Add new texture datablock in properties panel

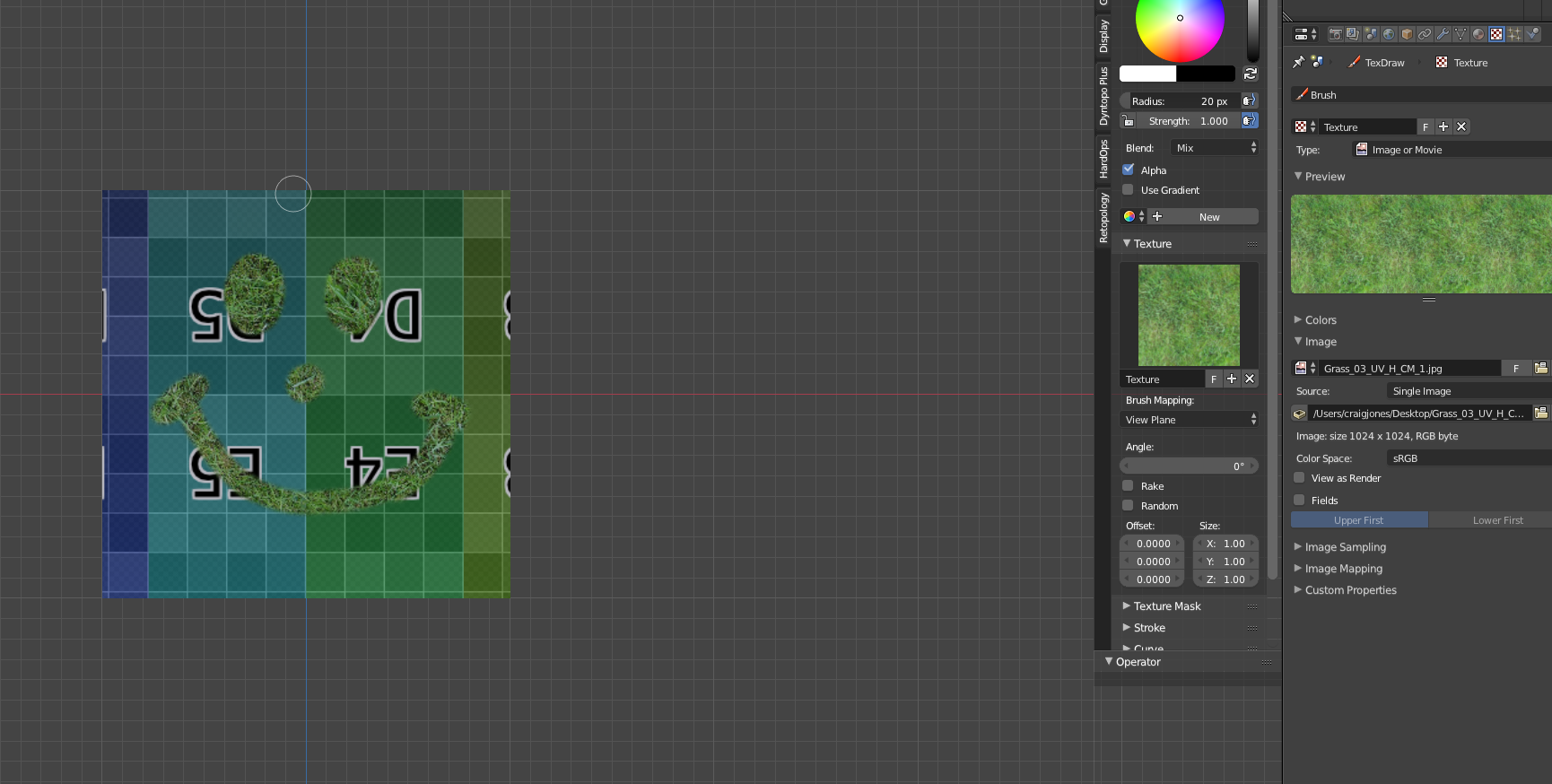coord(1443,126)
